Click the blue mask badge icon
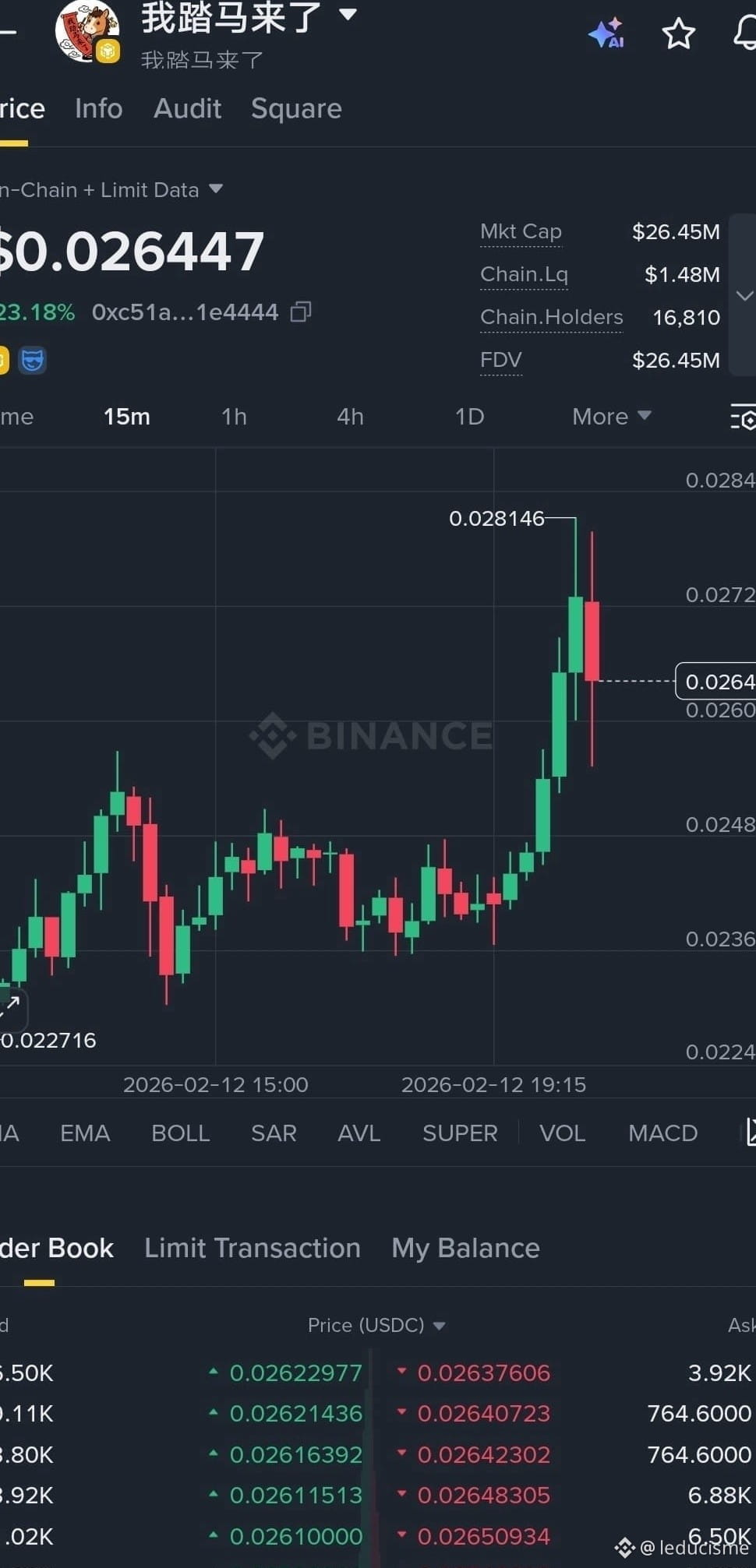Viewport: 756px width, 1568px height. point(32,360)
